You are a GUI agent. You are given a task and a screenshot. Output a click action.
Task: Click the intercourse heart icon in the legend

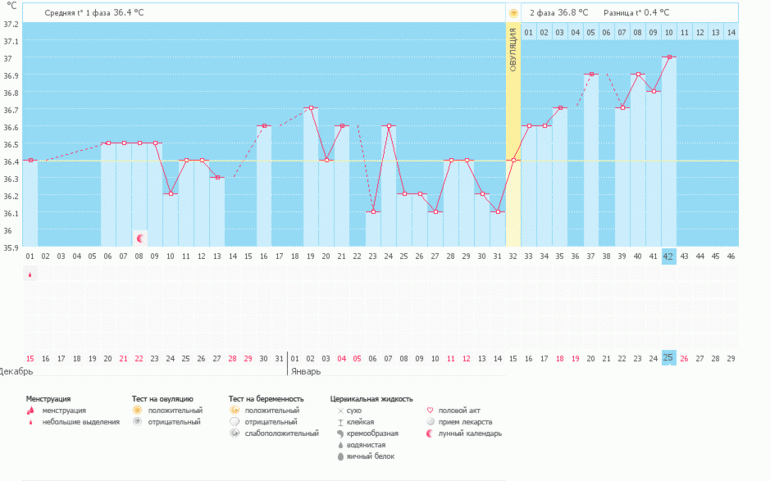[430, 410]
